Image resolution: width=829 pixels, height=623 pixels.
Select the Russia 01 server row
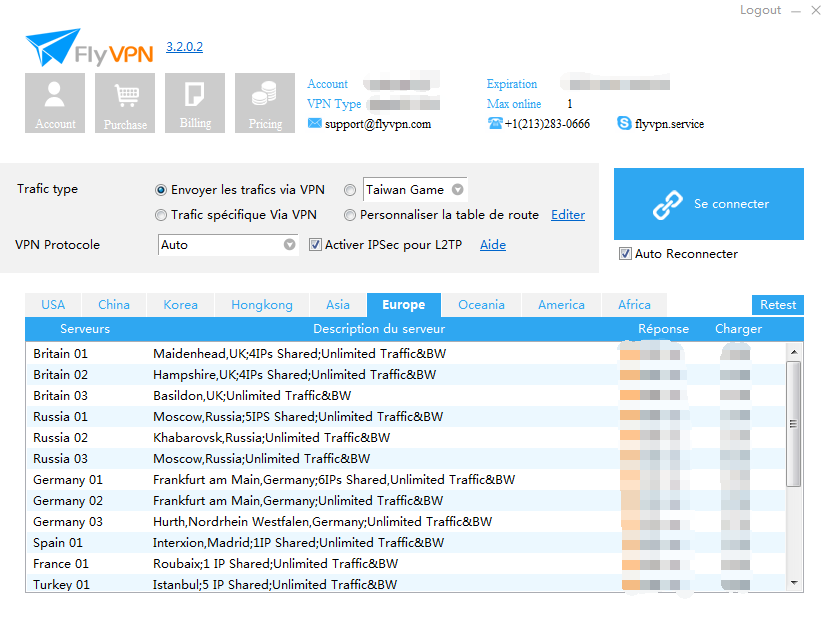click(406, 417)
